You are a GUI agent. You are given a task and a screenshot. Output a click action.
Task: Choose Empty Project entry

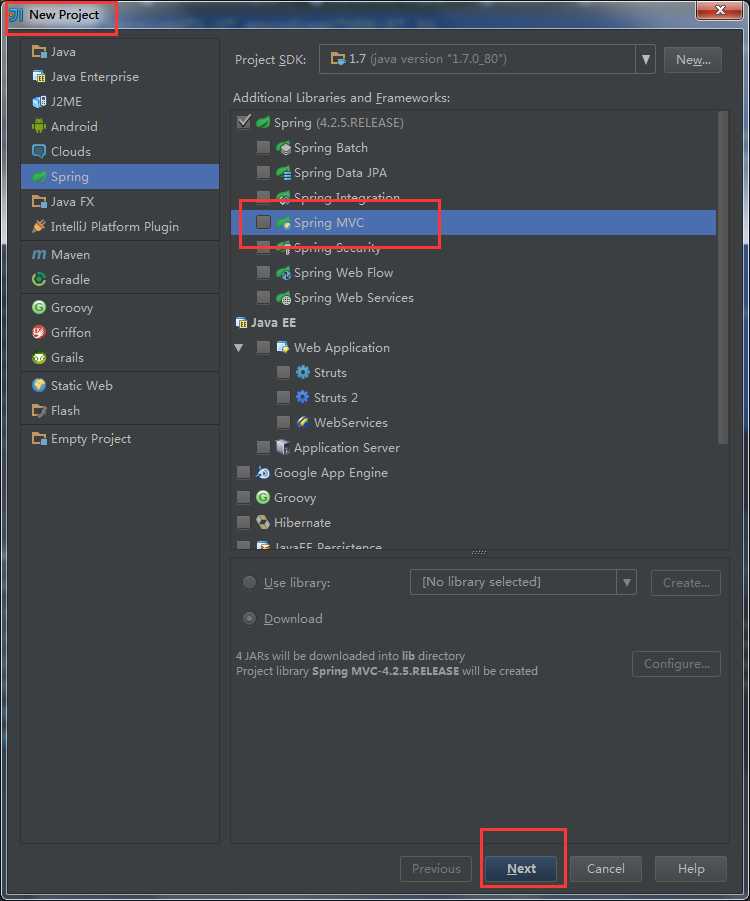pos(120,439)
